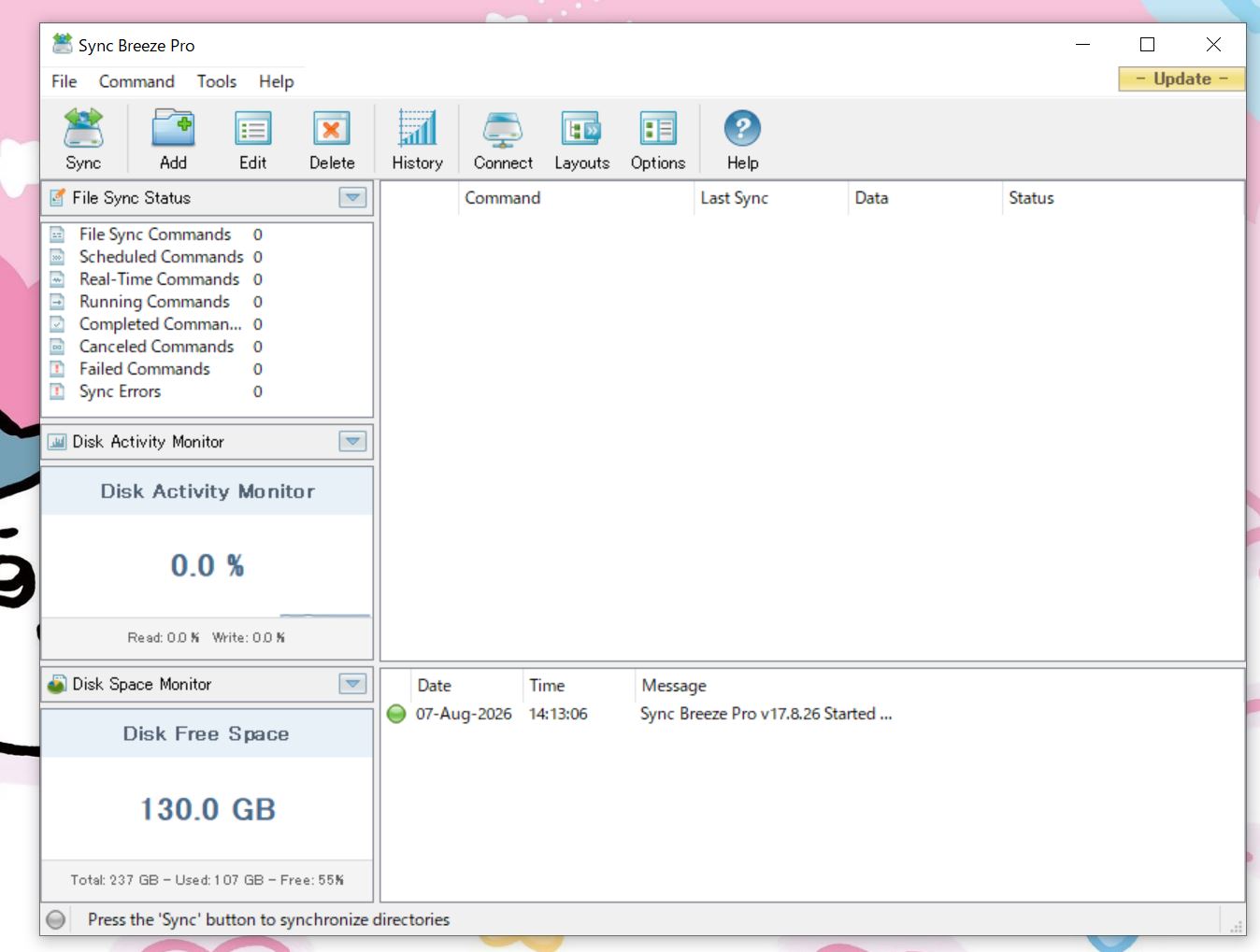The image size is (1260, 952).
Task: Click the status bar sync hint text
Action: (268, 919)
